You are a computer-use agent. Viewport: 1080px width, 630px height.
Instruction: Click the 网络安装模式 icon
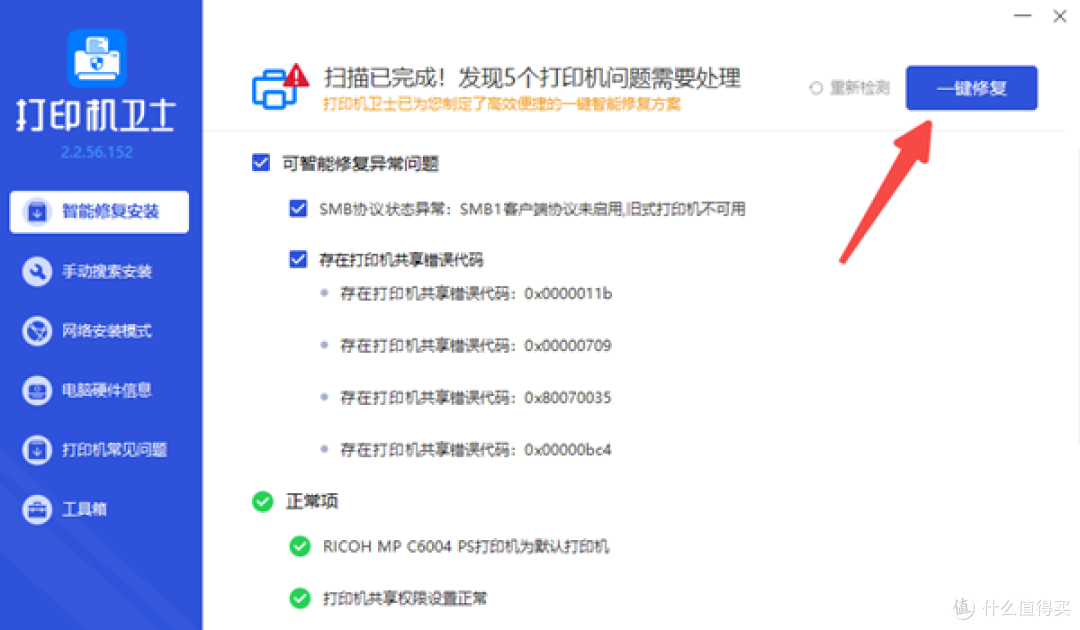click(37, 331)
